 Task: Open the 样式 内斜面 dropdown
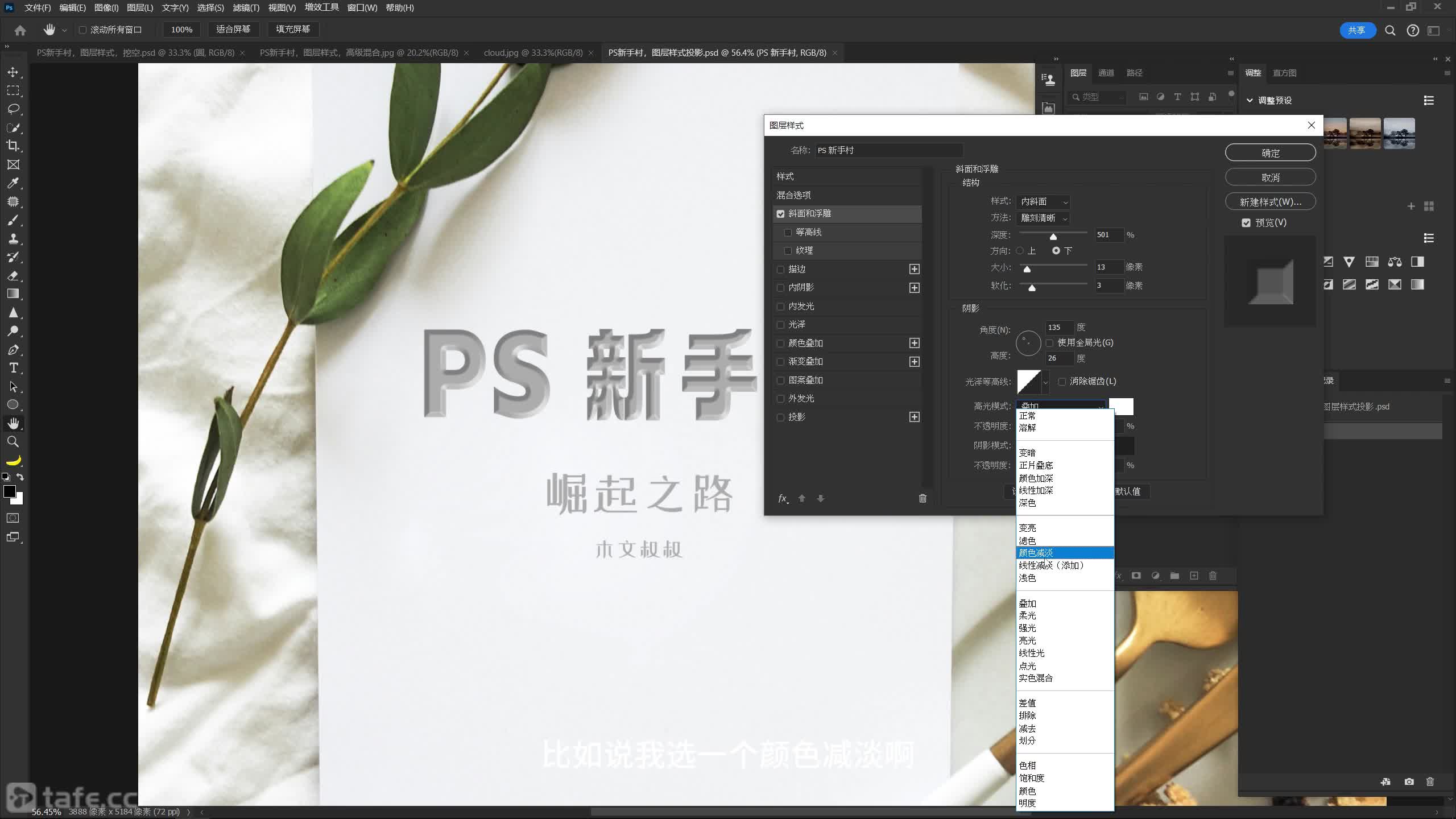click(x=1043, y=202)
